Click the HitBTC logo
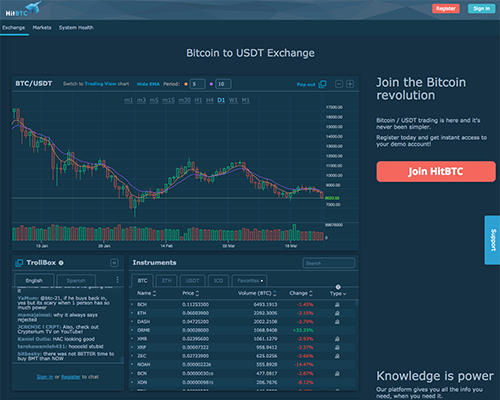The image size is (500, 400). (x=23, y=9)
